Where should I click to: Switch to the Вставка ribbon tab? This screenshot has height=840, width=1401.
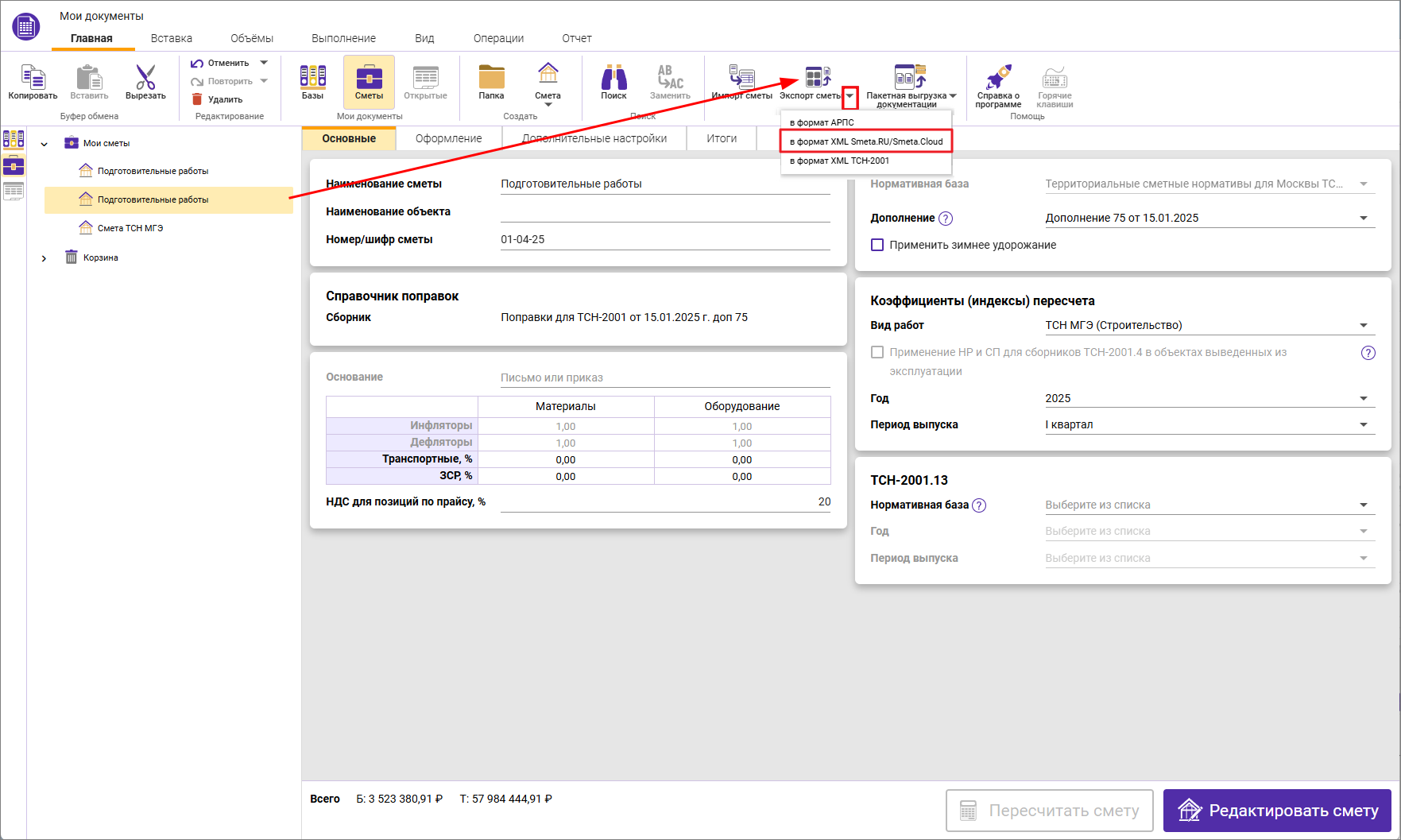[x=170, y=37]
